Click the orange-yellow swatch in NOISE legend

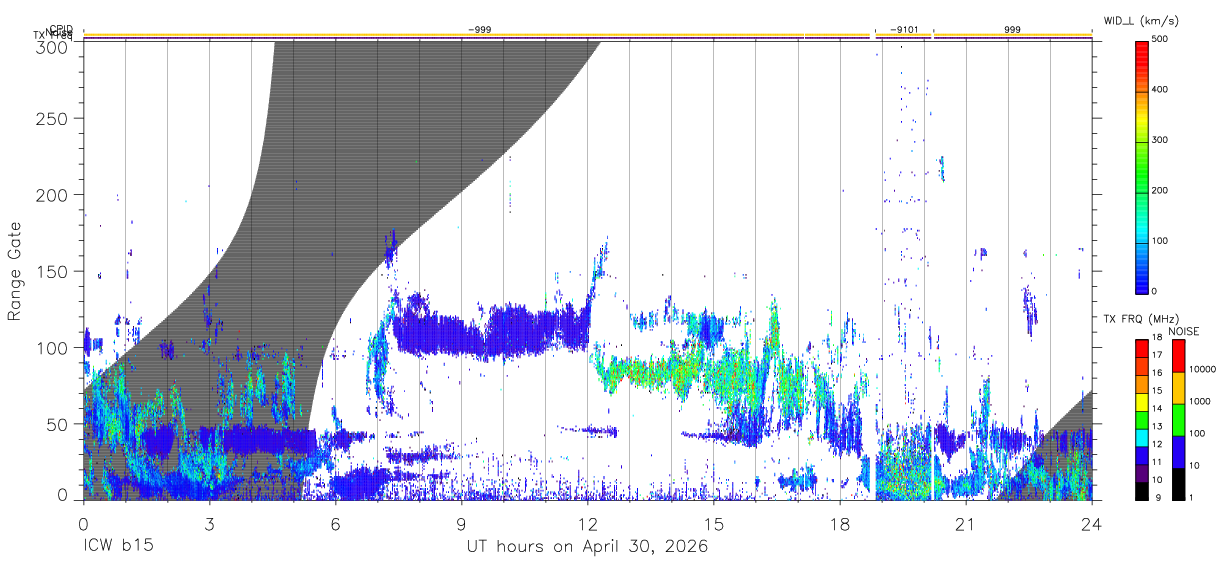(1177, 388)
